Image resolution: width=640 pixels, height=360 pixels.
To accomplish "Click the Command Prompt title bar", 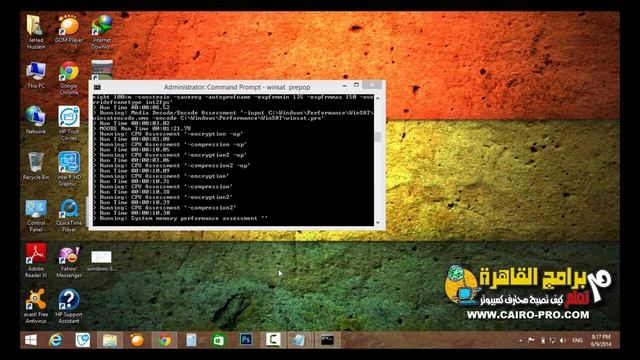I will click(237, 87).
